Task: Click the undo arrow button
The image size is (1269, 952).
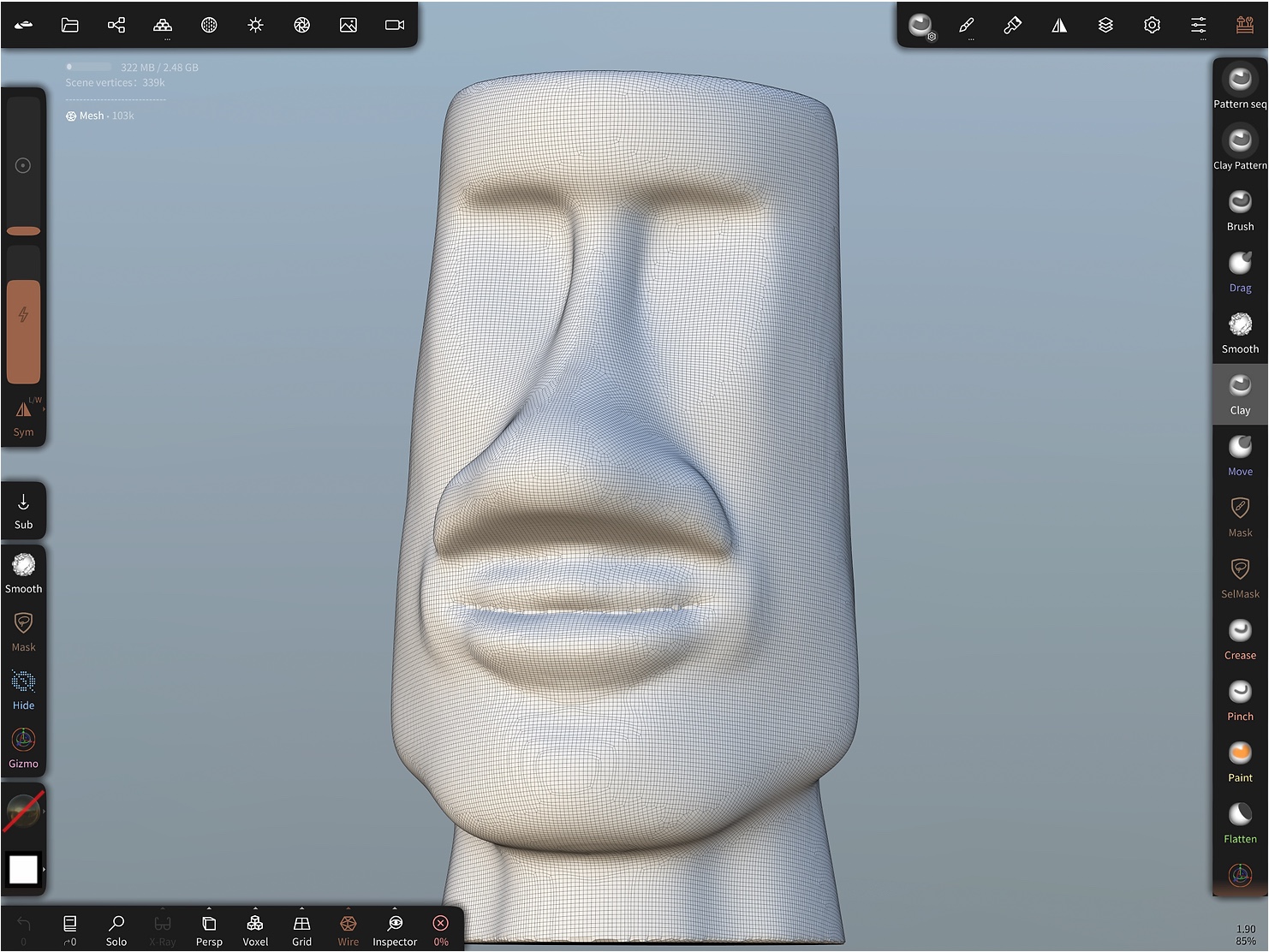Action: 24,931
